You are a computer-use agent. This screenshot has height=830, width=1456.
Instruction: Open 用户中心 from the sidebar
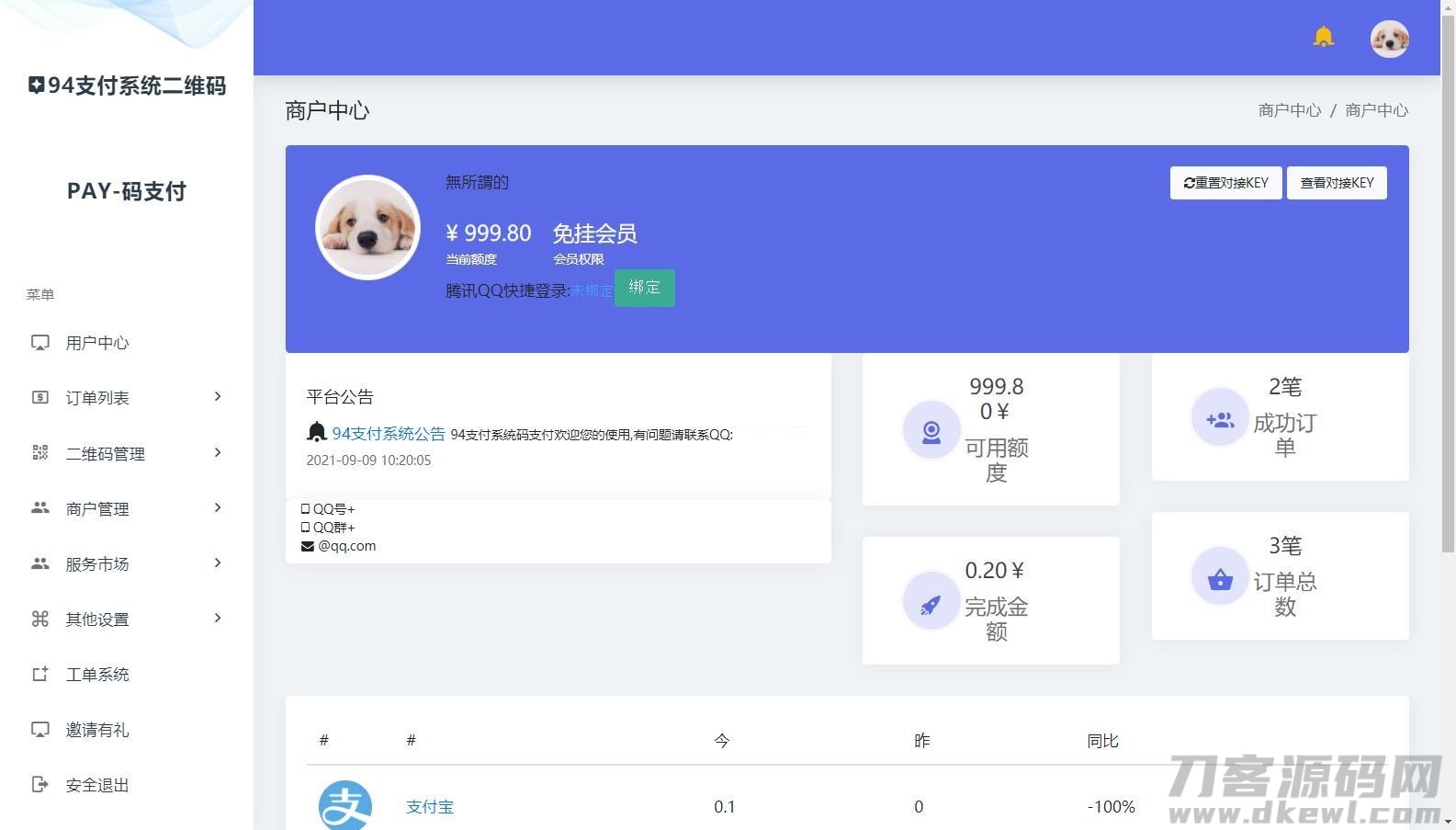[97, 343]
